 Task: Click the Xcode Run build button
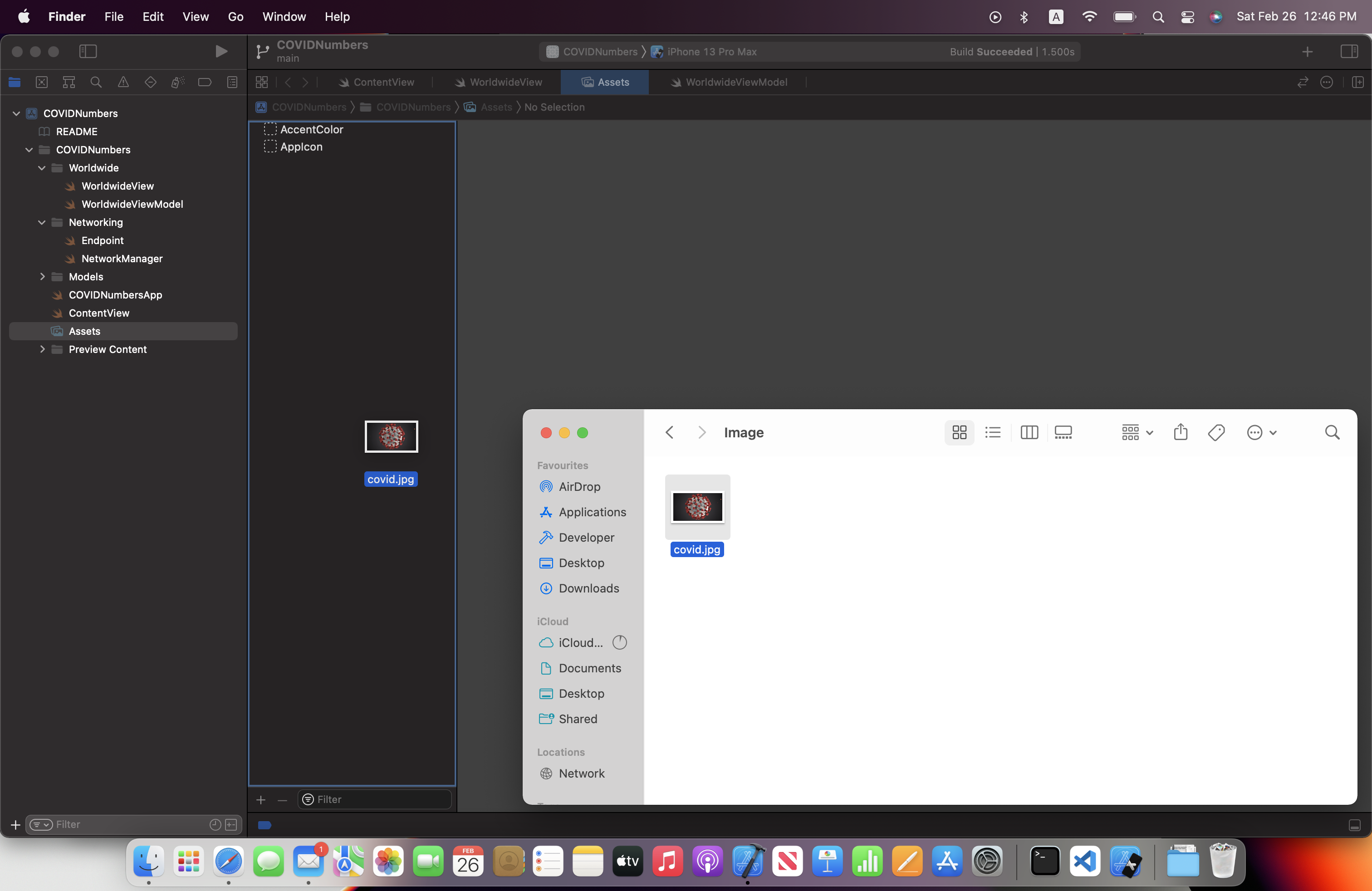(221, 51)
